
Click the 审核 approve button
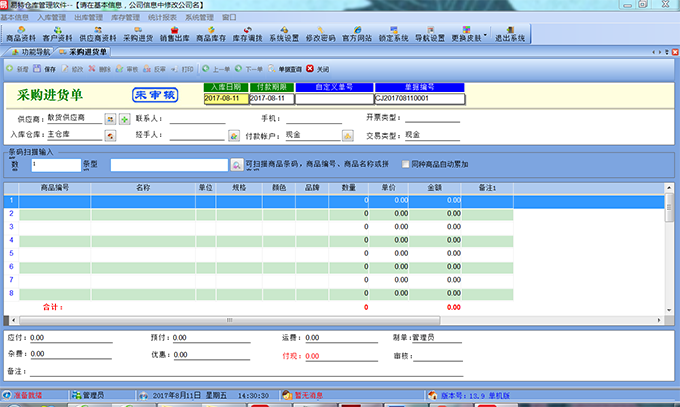(127, 69)
